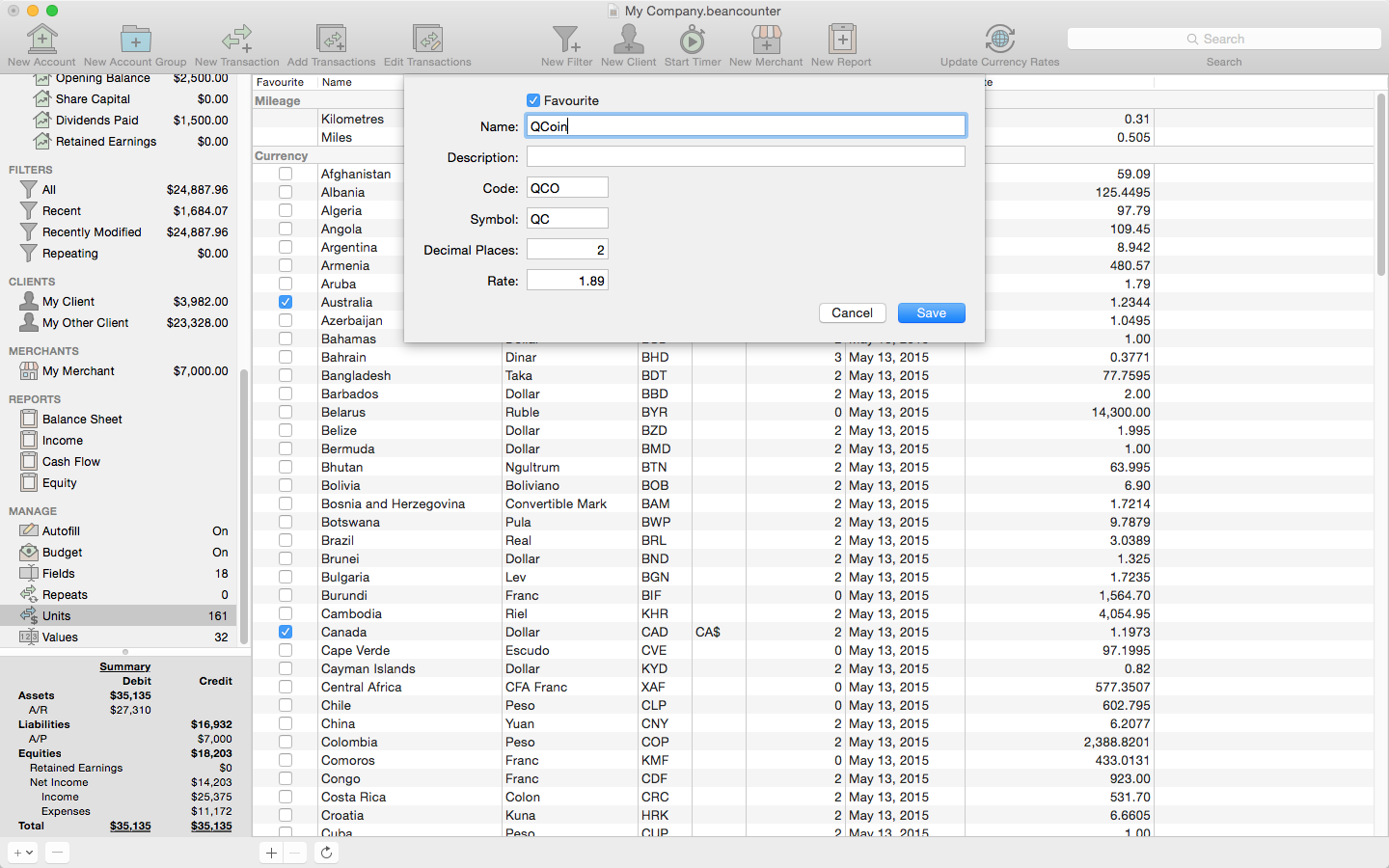Uncheck favourite checkbox for Australia
1389x868 pixels.
(286, 302)
